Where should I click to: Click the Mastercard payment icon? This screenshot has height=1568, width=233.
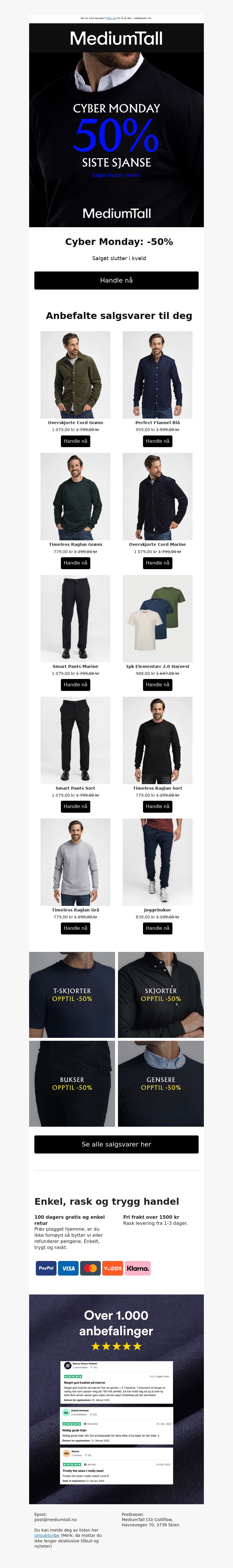click(x=91, y=1268)
